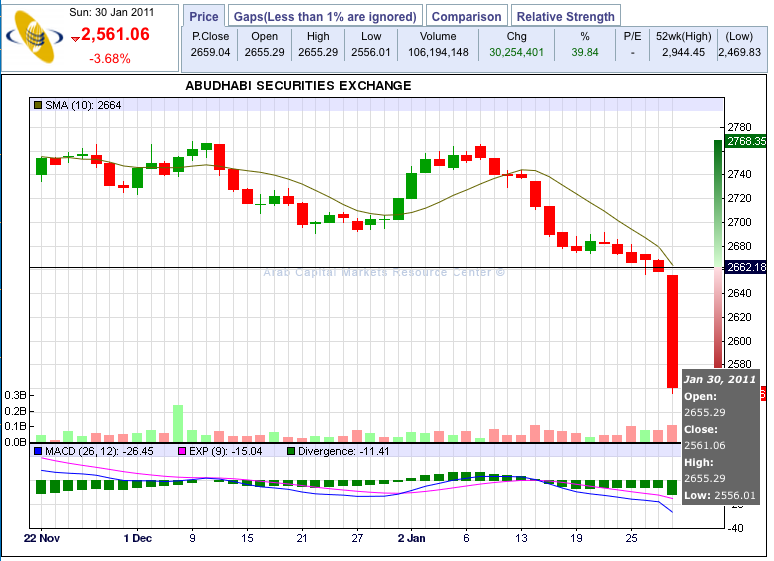774x561 pixels.
Task: Click the red down-arrow next to 2,561.06
Action: 76,39
